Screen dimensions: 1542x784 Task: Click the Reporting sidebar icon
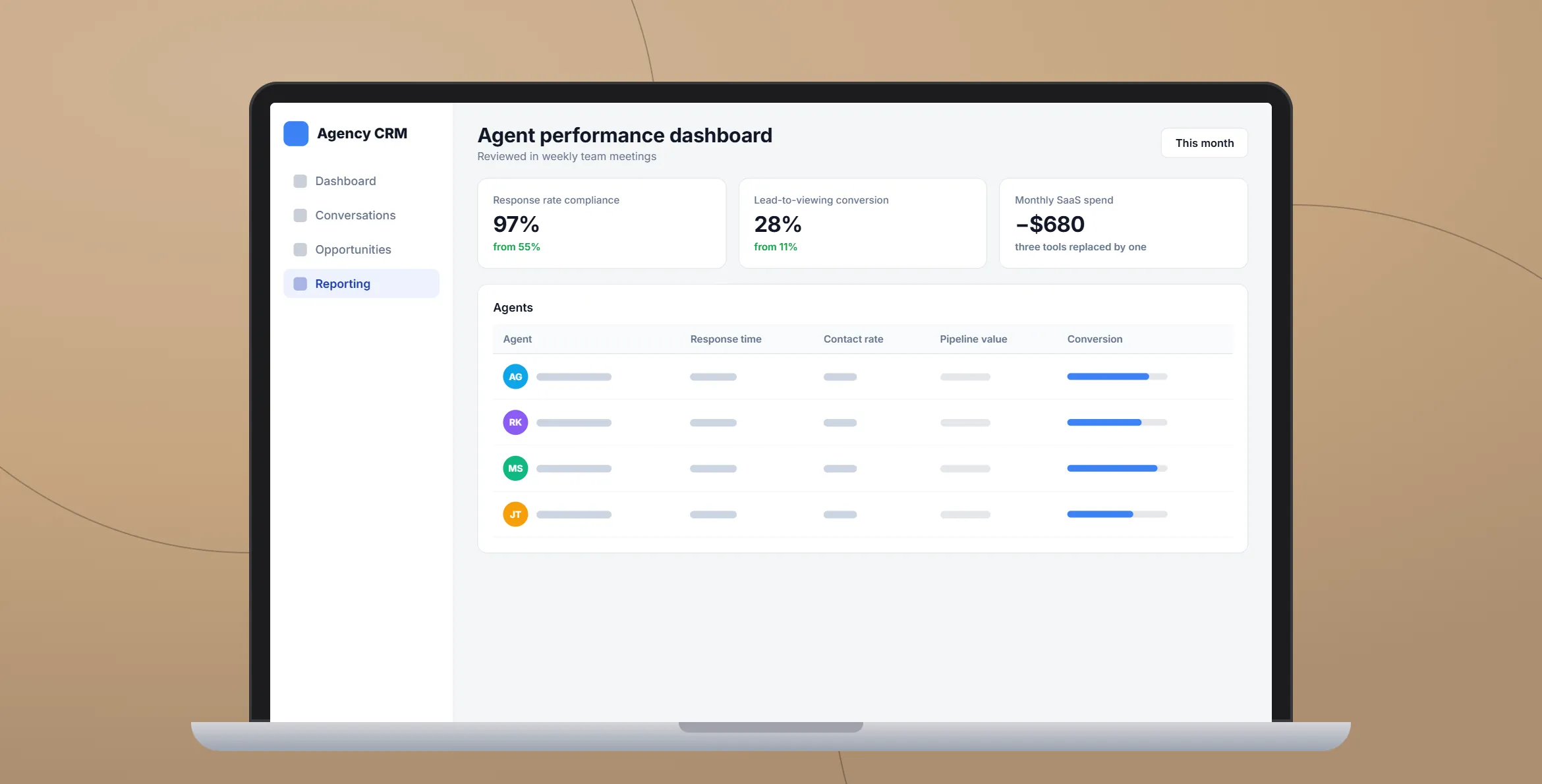point(300,284)
